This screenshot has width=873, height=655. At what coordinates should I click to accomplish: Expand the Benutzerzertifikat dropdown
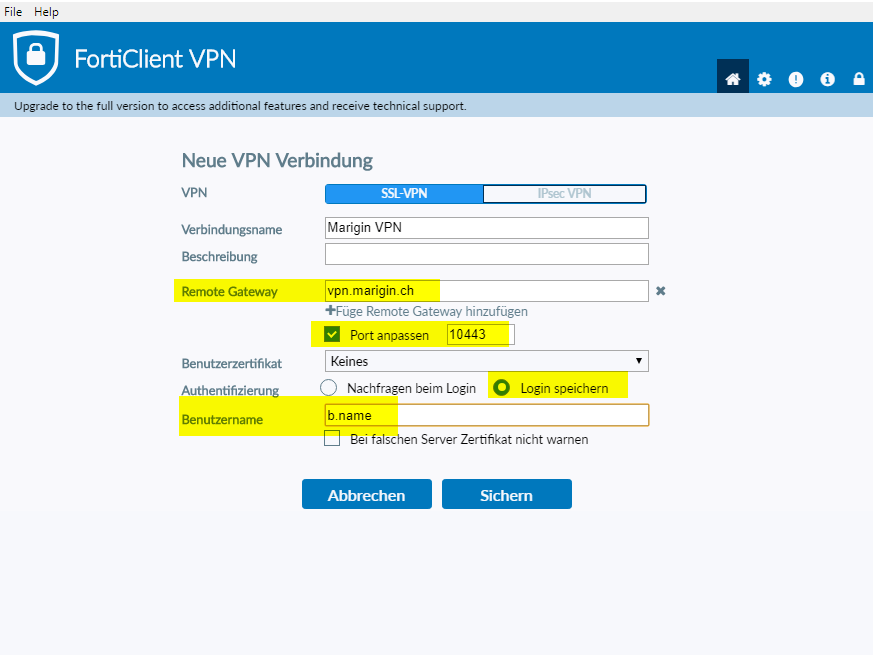click(x=487, y=361)
